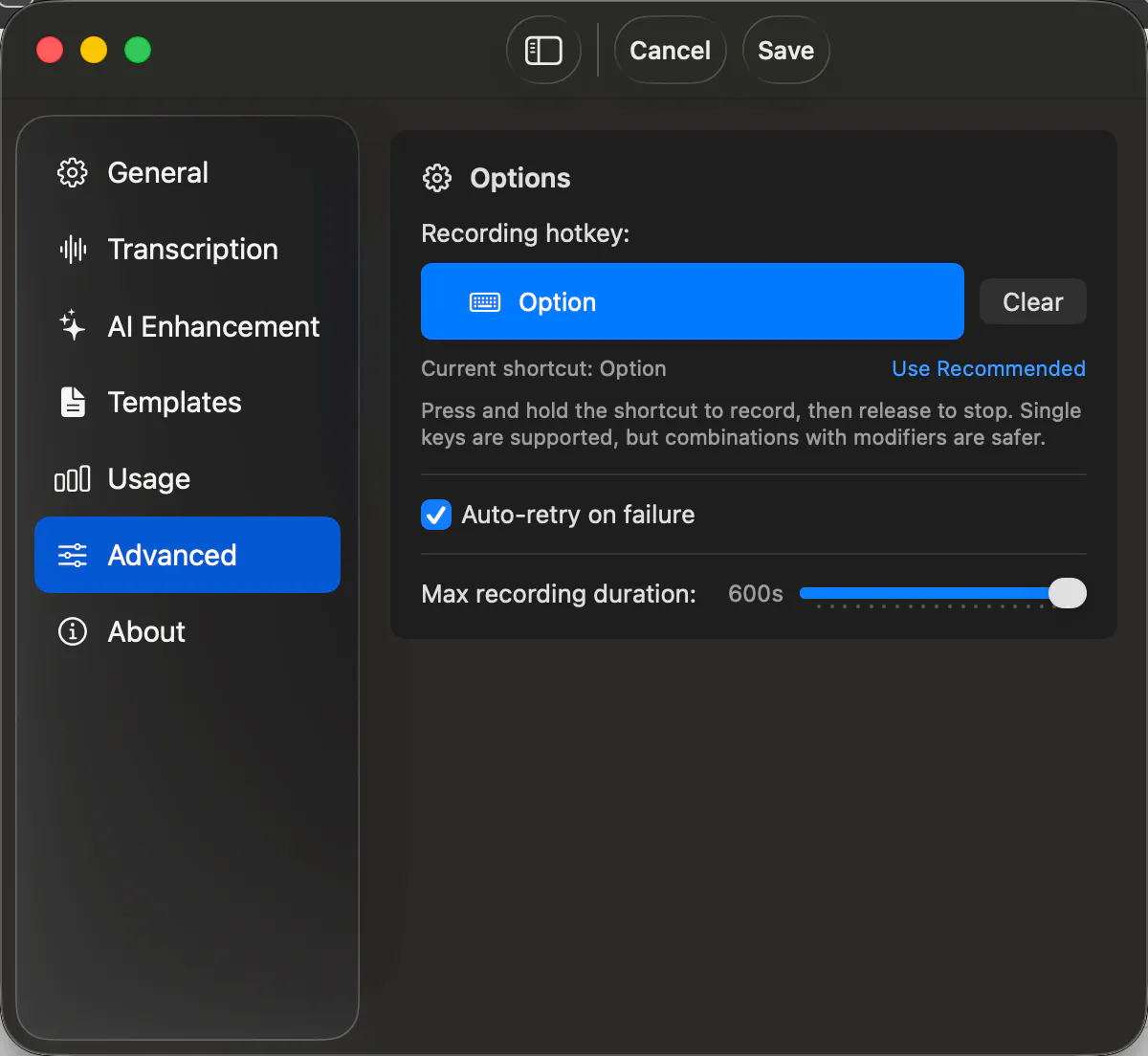Click the Max recording duration slider thumb
The height and width of the screenshot is (1056, 1148).
pos(1068,593)
